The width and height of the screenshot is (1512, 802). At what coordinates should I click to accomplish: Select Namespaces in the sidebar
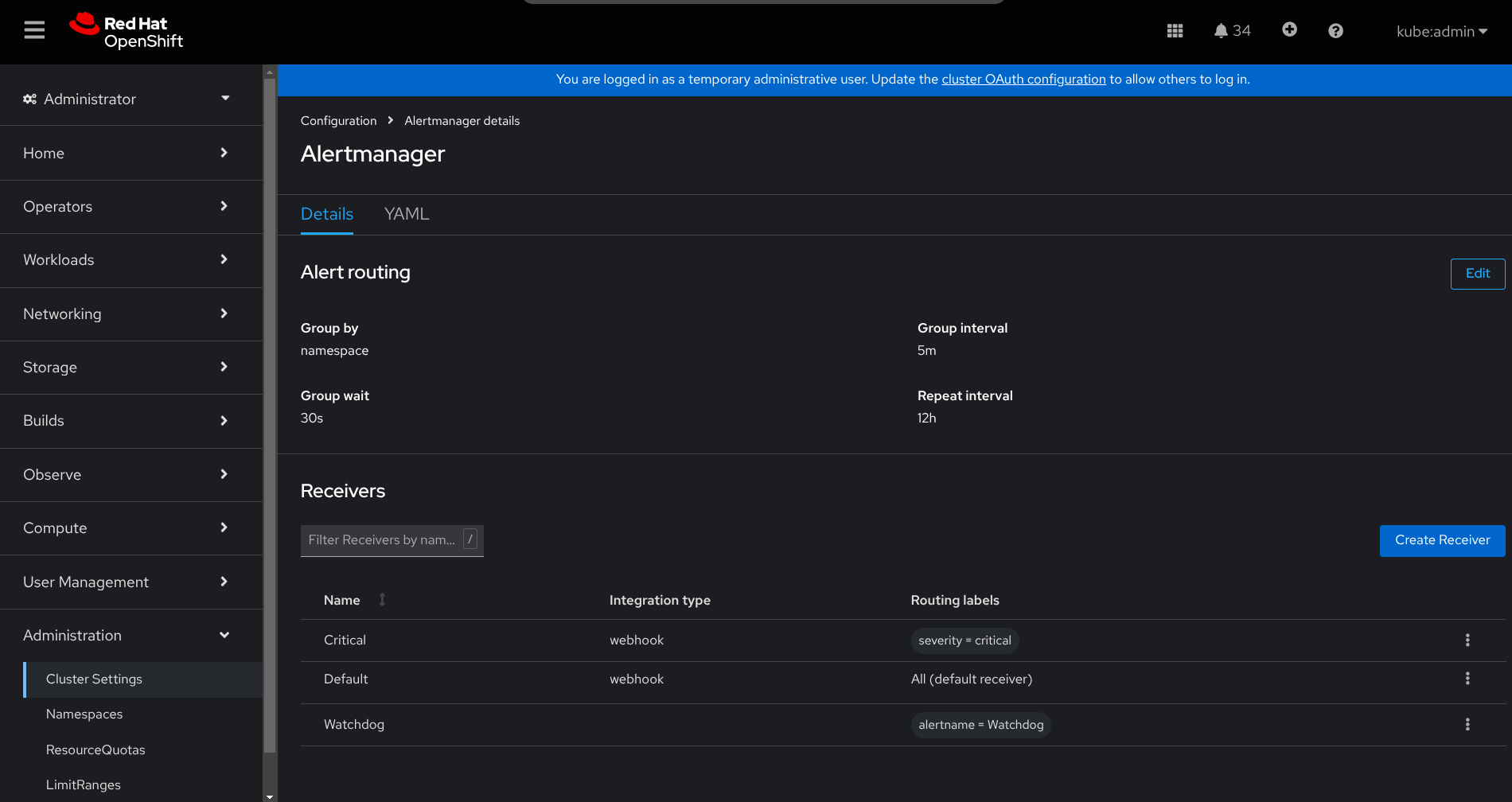point(84,714)
